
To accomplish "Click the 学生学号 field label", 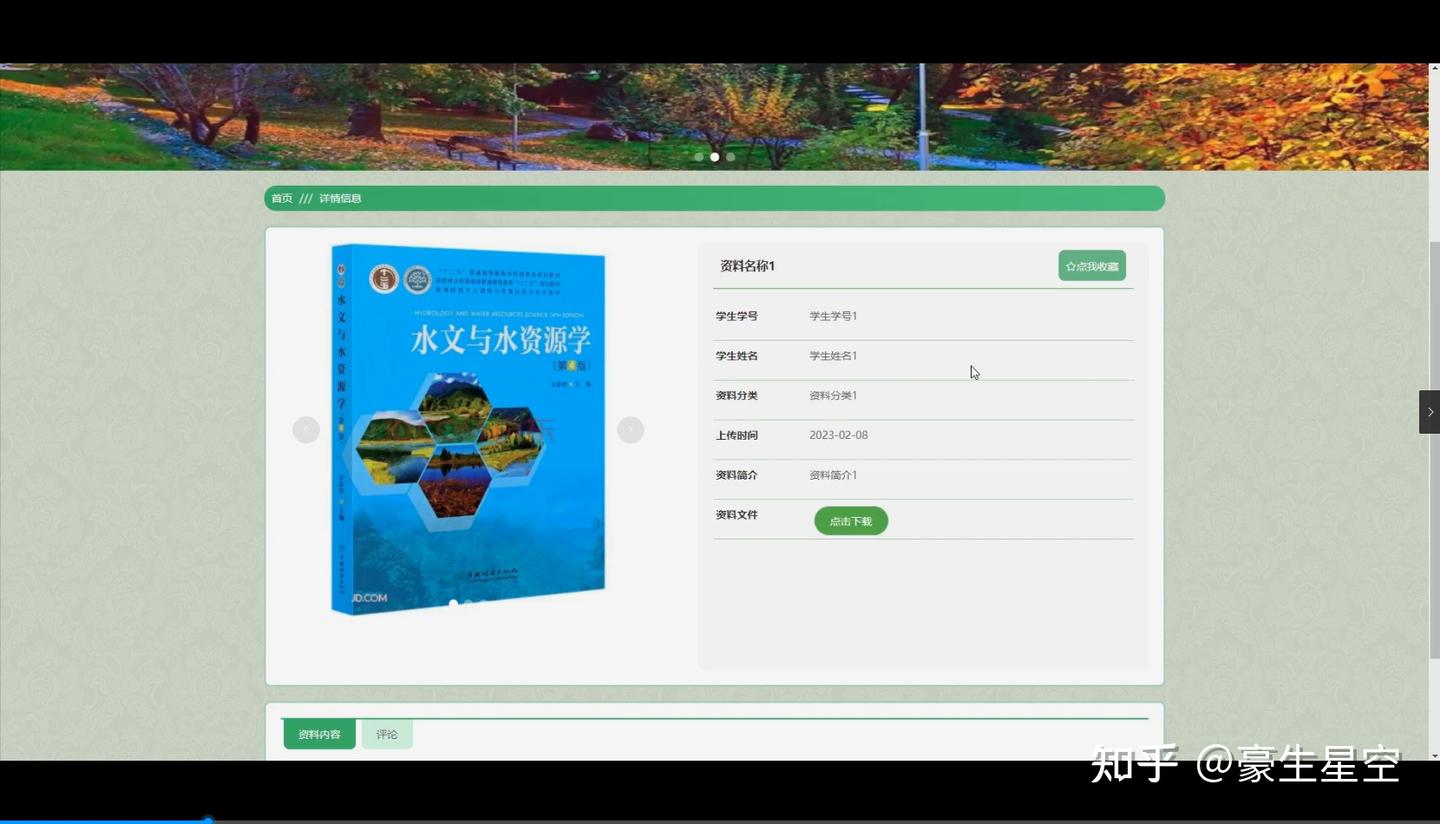I will tap(737, 316).
